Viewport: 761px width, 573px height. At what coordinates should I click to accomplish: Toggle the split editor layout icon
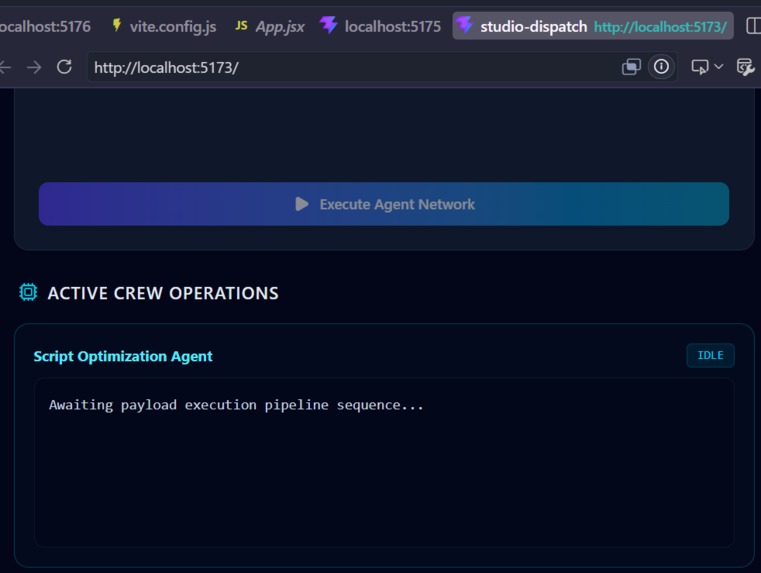(x=753, y=26)
